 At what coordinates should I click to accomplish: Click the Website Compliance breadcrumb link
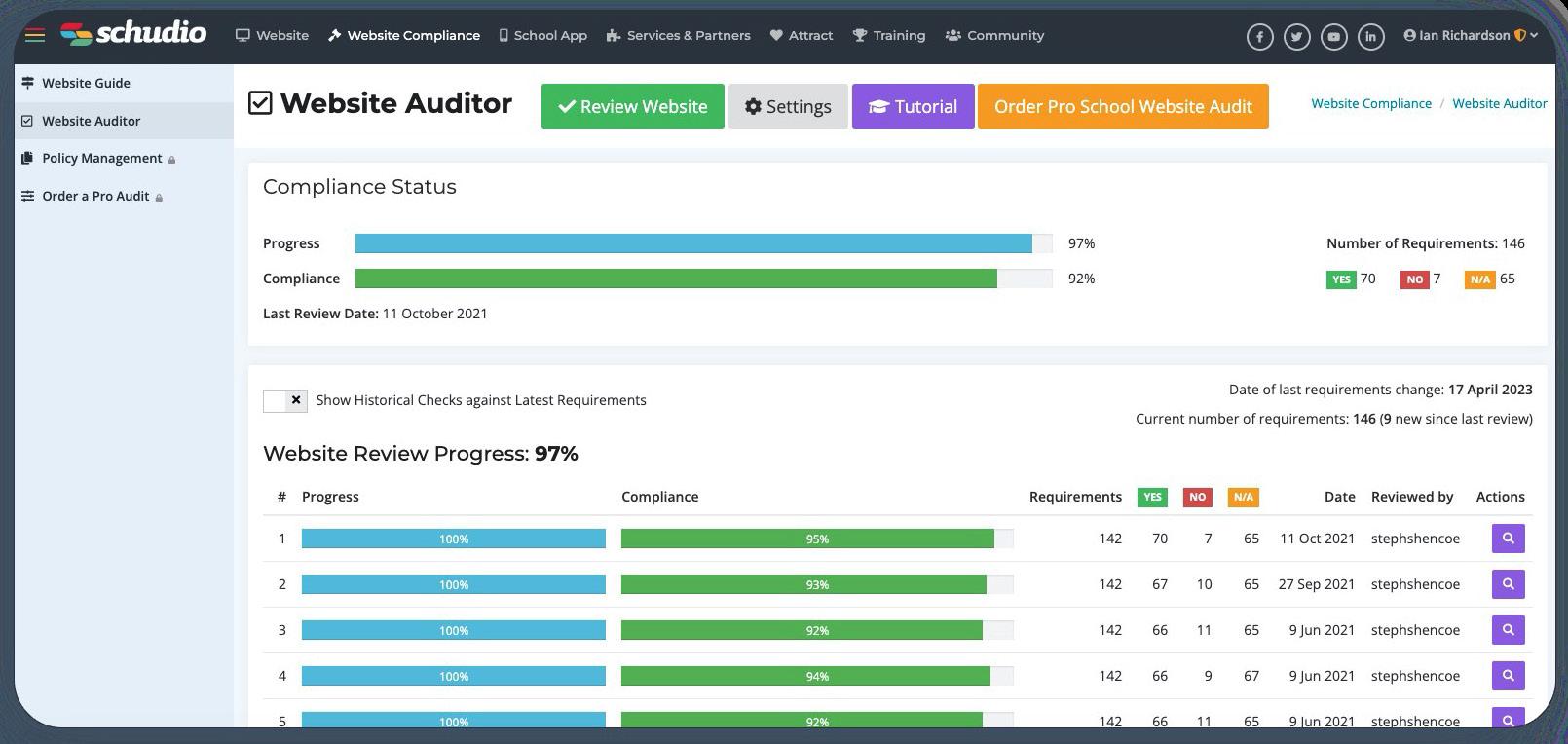(1371, 103)
